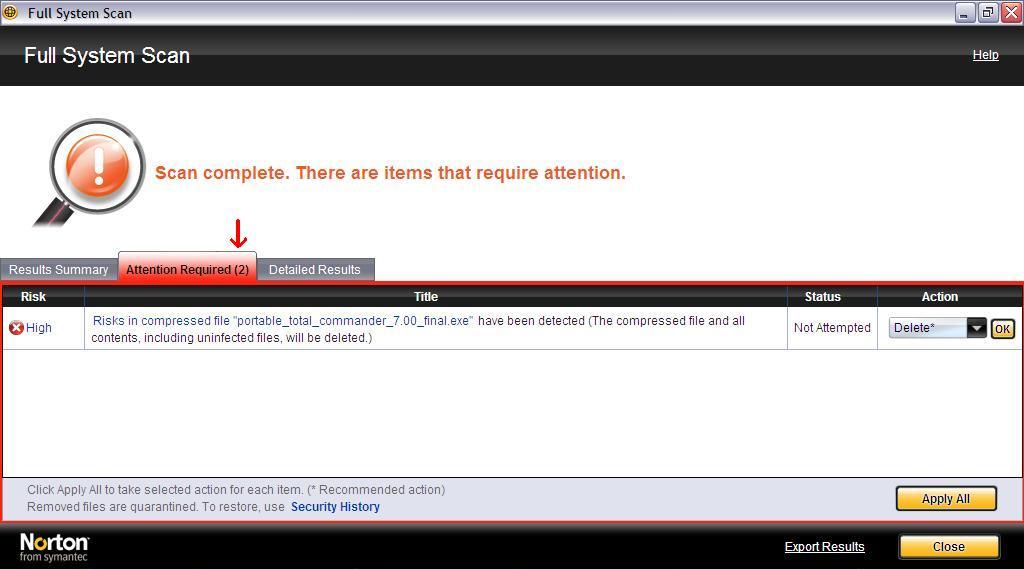1024x569 pixels.
Task: Click the yellow Close button
Action: (949, 547)
